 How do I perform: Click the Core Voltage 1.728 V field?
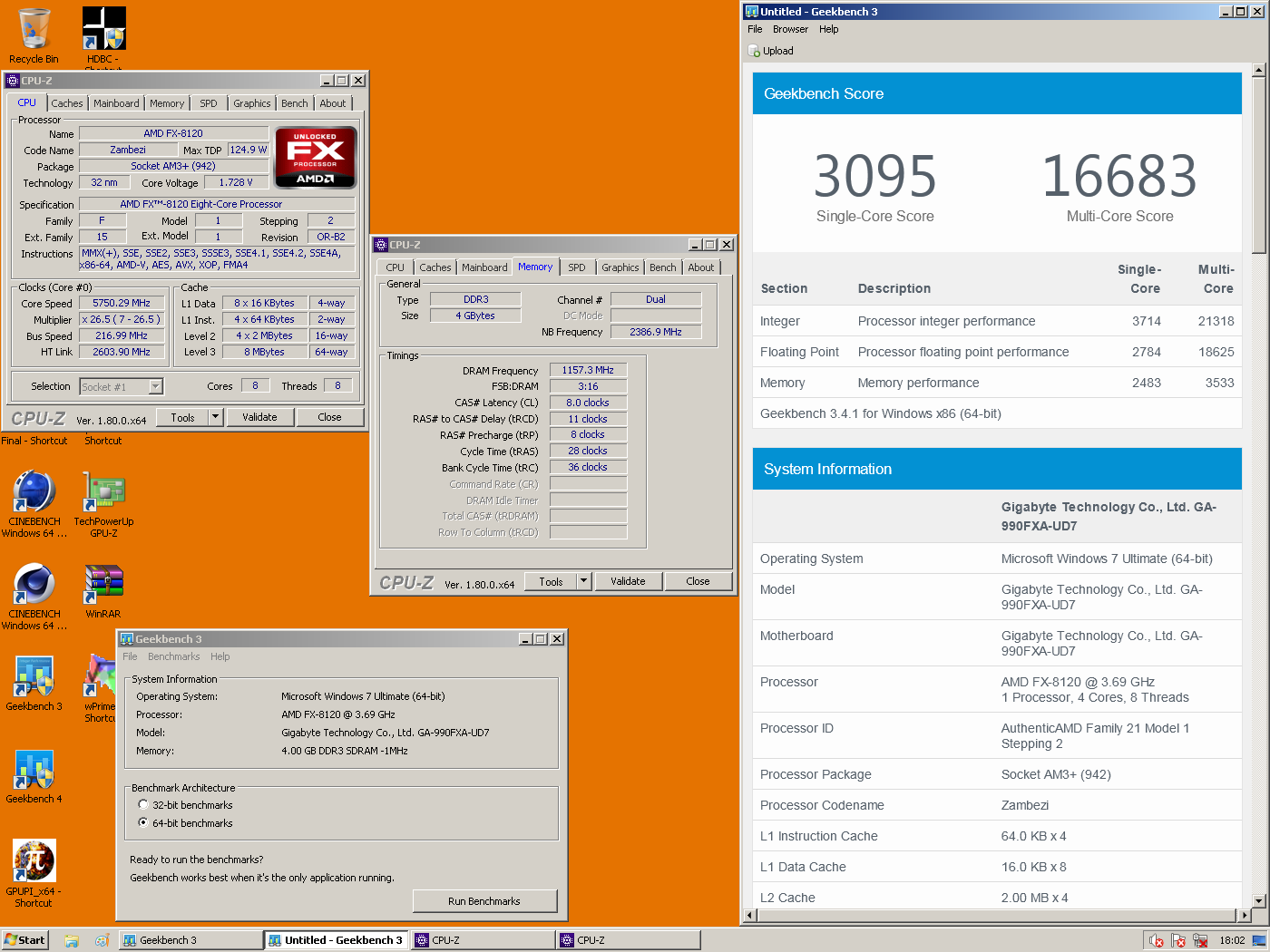pyautogui.click(x=236, y=182)
